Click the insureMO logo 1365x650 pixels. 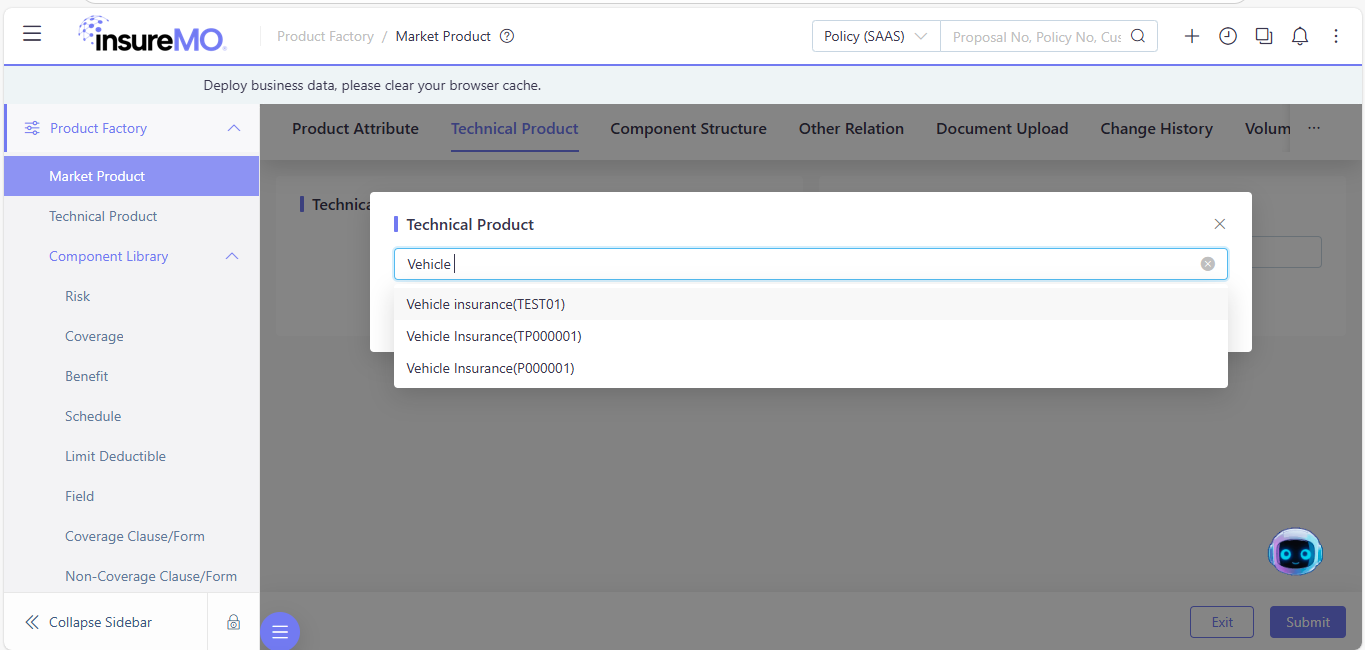point(152,35)
